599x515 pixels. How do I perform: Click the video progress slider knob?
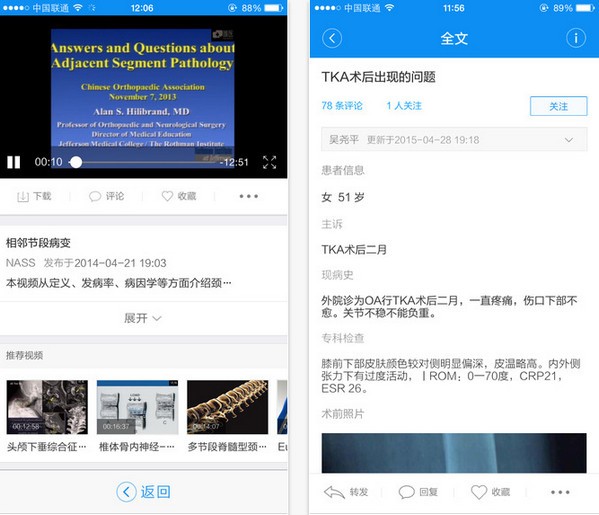76,162
